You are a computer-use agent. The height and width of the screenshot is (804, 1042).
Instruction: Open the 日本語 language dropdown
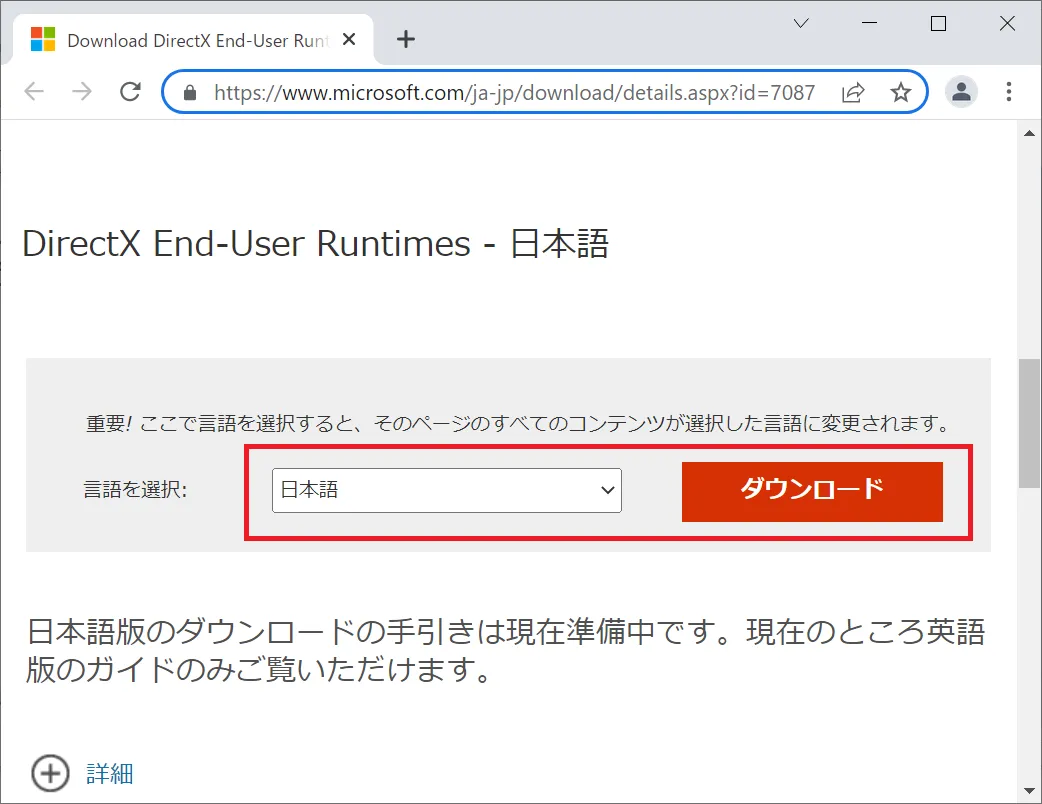[447, 490]
